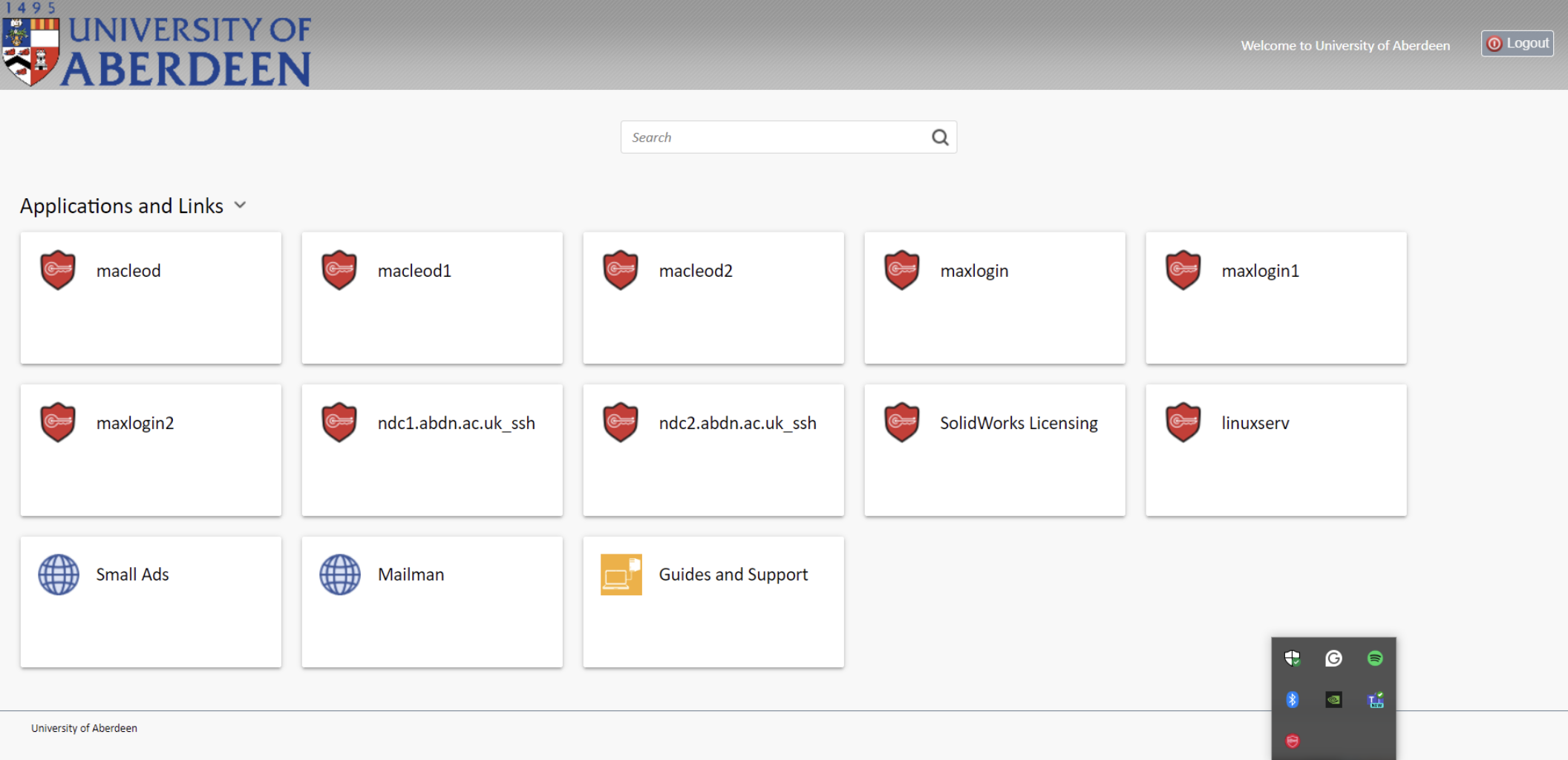Open Spotify from the system tray

point(1375,658)
